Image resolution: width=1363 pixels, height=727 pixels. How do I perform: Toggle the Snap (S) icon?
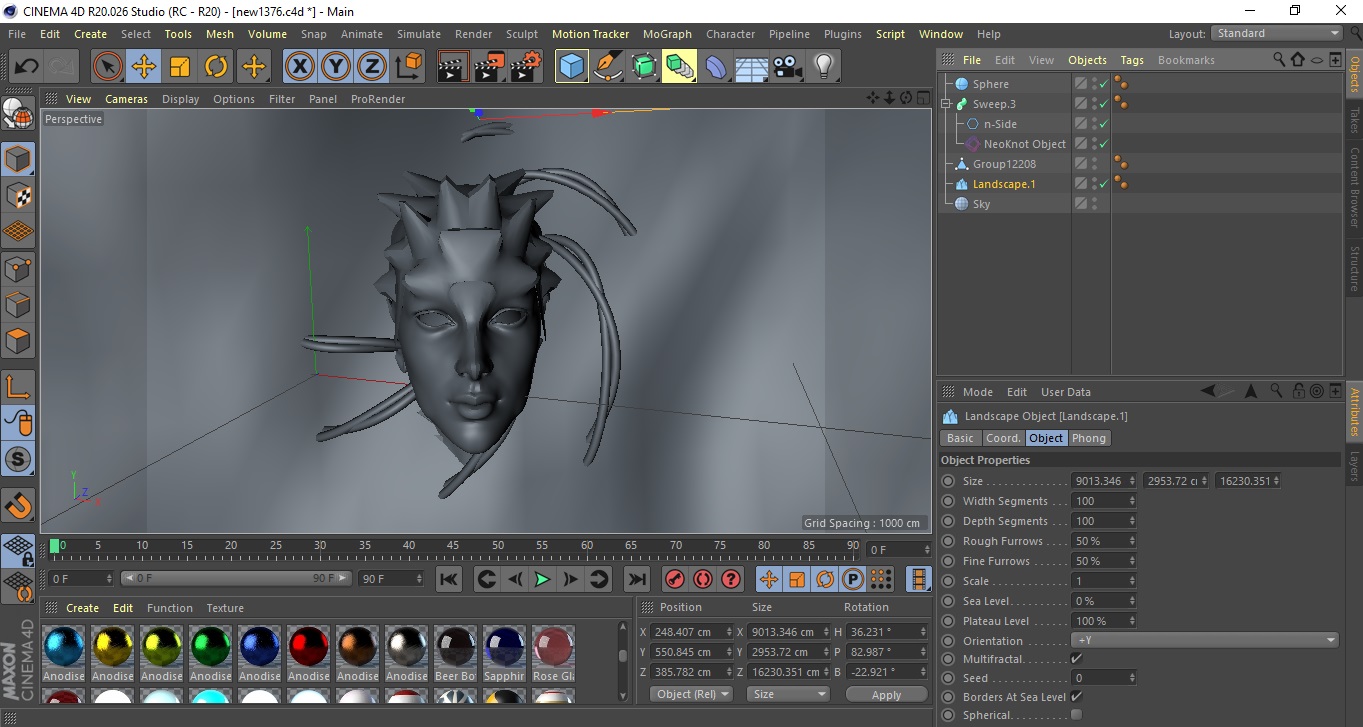[x=18, y=460]
